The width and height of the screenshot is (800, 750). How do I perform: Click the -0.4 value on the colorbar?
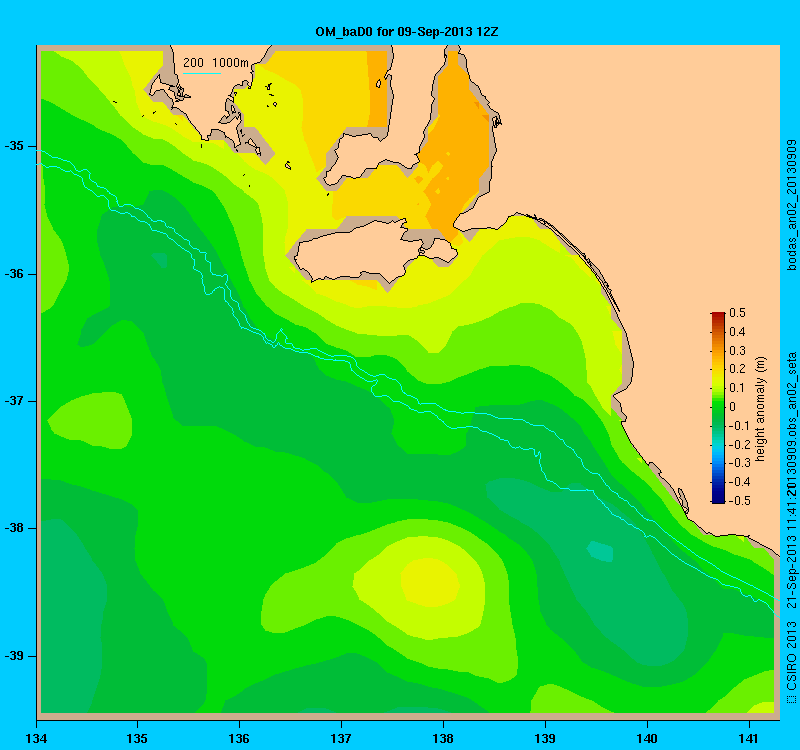pyautogui.click(x=738, y=482)
